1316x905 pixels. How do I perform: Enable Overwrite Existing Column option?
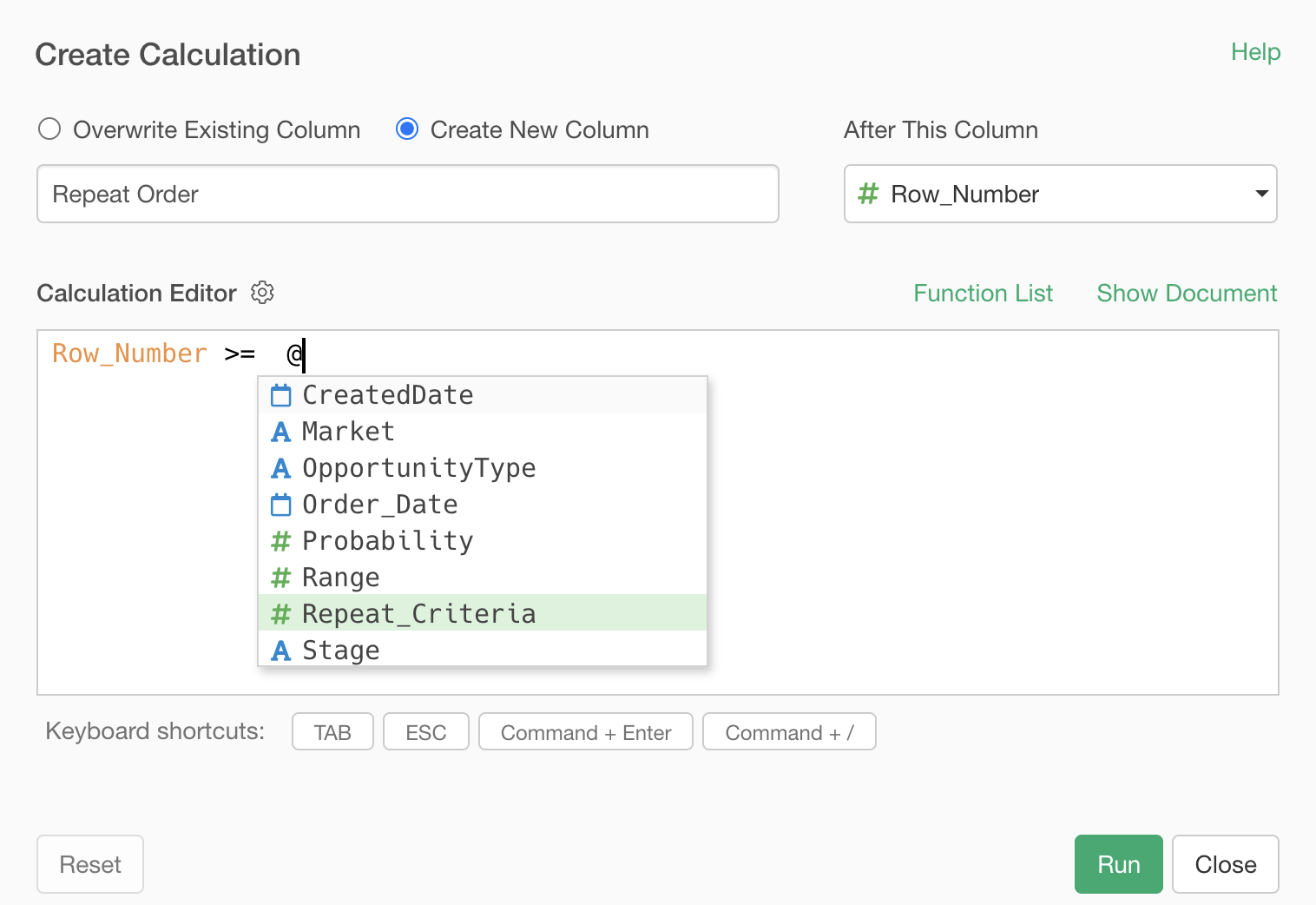(50, 129)
